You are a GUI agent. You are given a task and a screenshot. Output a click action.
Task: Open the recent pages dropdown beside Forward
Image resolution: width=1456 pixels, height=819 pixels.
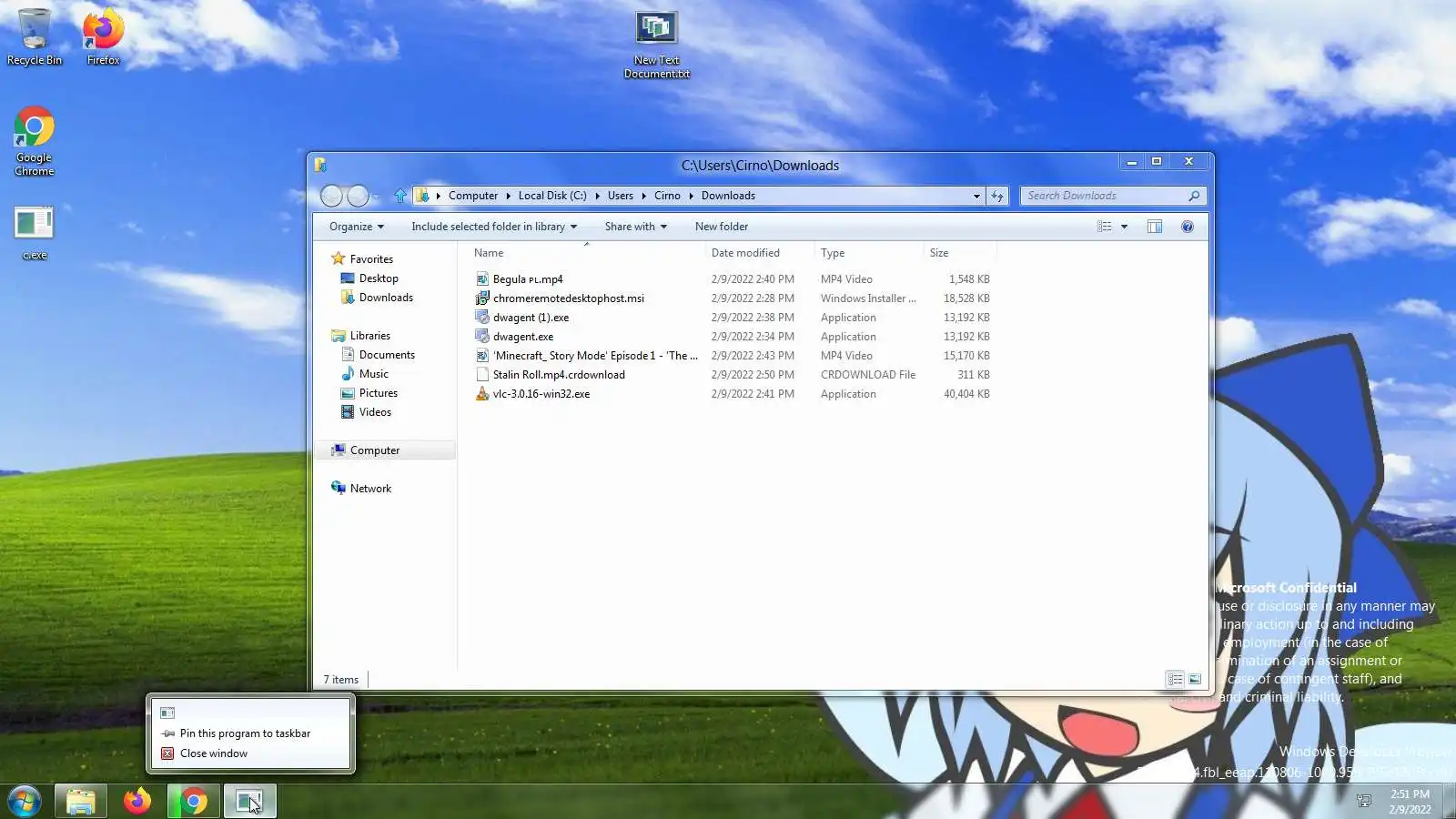tap(377, 196)
